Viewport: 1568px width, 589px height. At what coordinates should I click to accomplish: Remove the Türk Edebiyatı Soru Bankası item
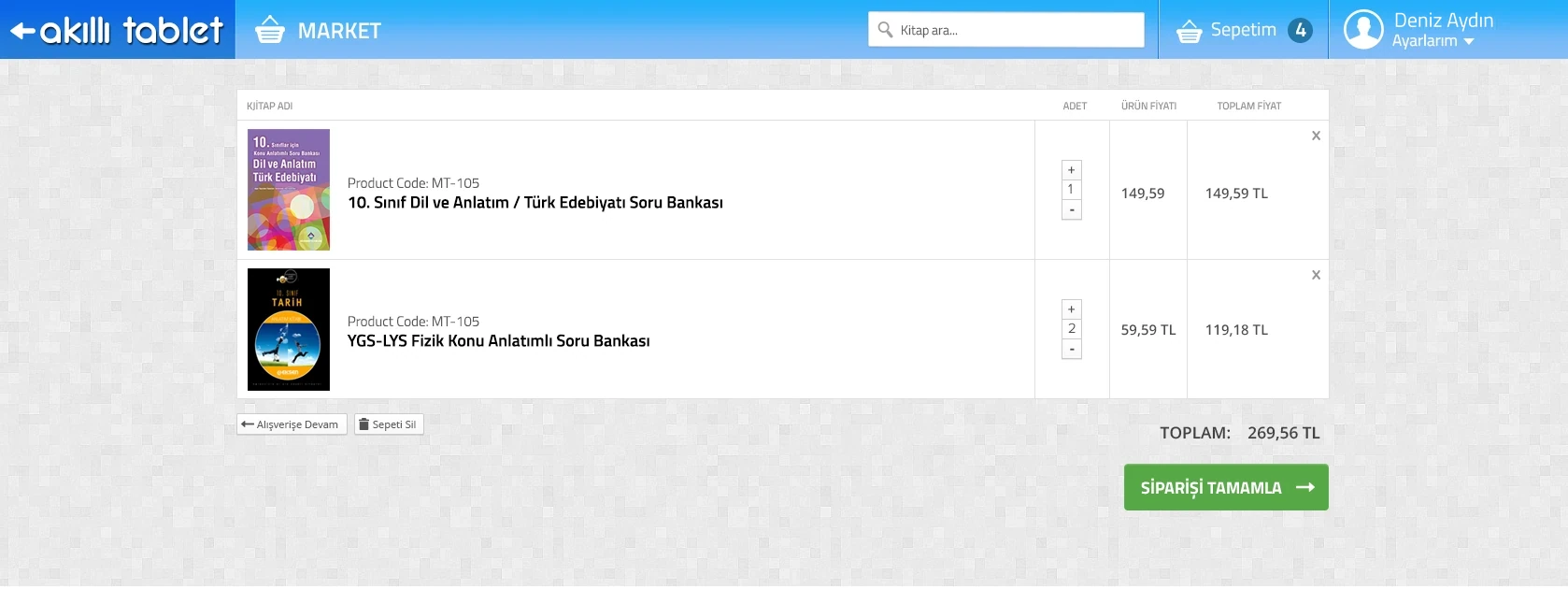coord(1316,136)
